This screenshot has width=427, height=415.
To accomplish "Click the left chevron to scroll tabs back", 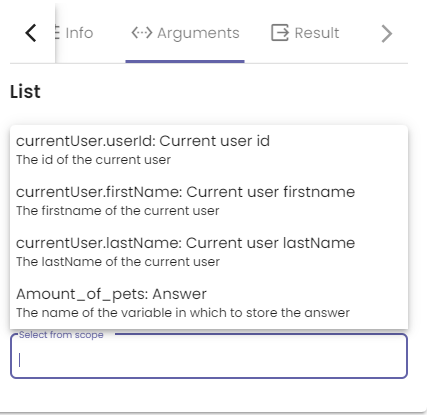I will (31, 33).
